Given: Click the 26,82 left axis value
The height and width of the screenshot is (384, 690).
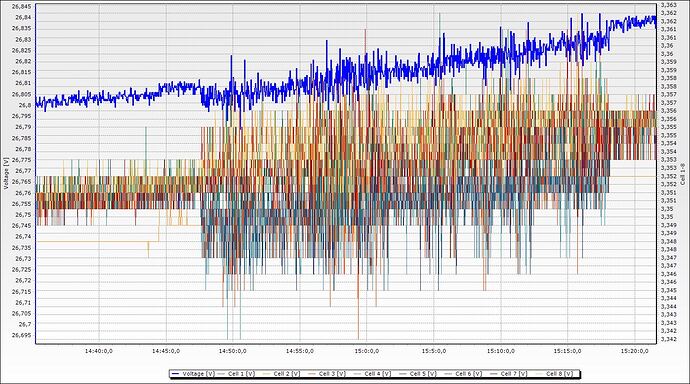Looking at the screenshot, I should (24, 61).
